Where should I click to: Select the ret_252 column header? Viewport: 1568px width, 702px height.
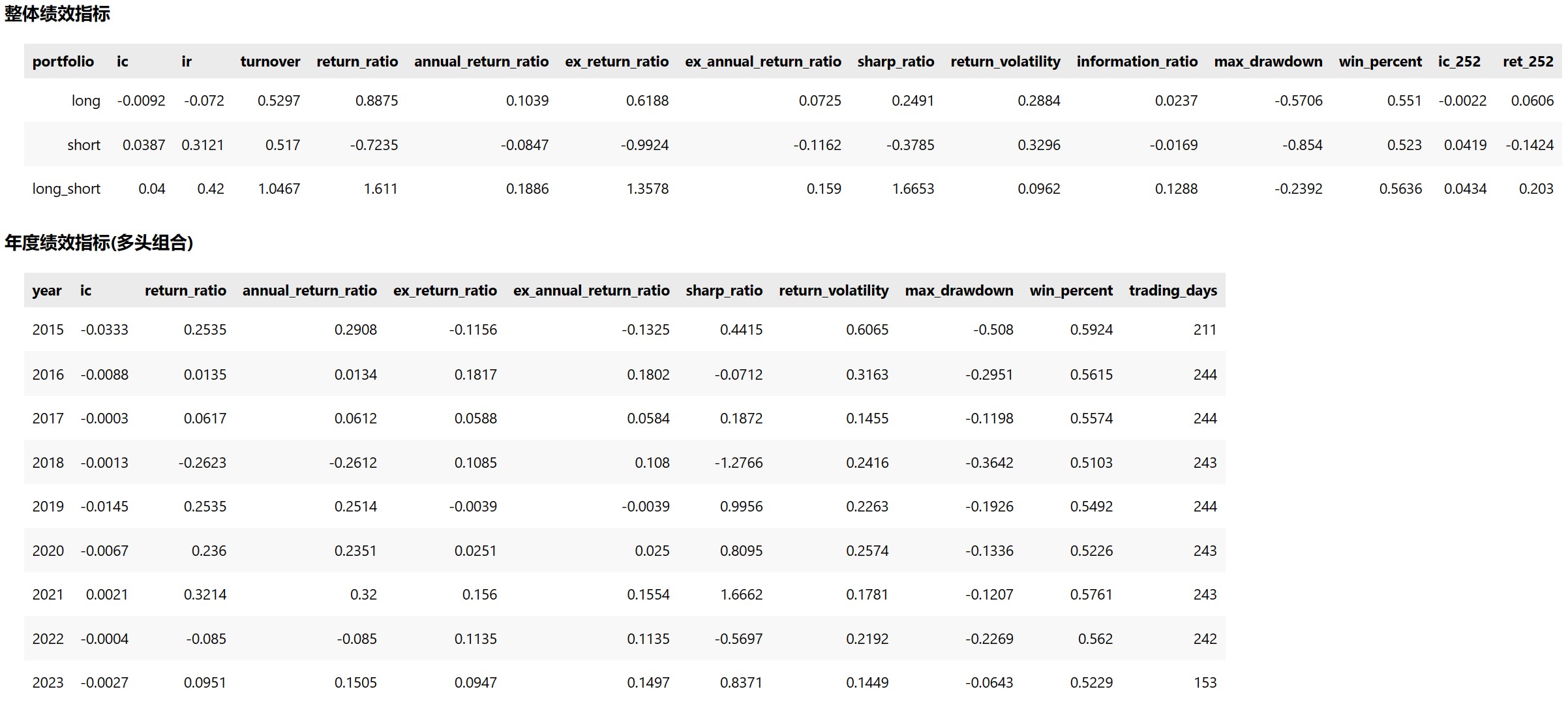[1528, 61]
